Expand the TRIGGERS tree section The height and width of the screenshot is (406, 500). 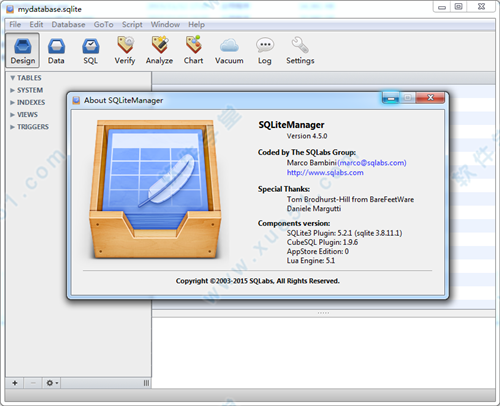coord(13,127)
